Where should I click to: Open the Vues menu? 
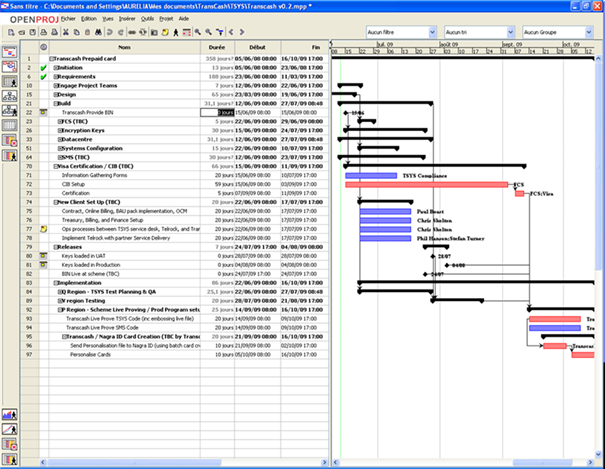pos(108,19)
